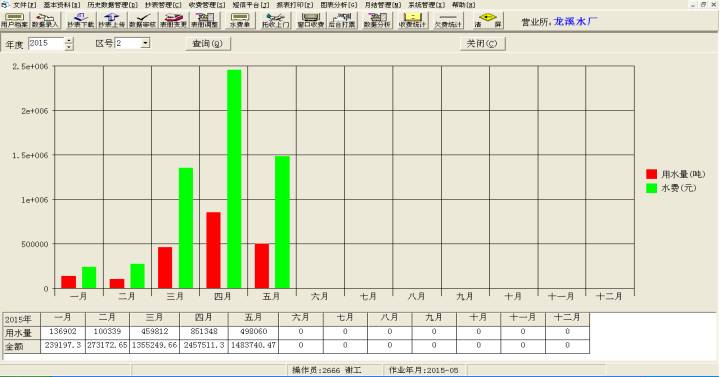Image resolution: width=720 pixels, height=377 pixels.
Task: Click the 窗口收费 toolbar icon
Action: coord(311,21)
